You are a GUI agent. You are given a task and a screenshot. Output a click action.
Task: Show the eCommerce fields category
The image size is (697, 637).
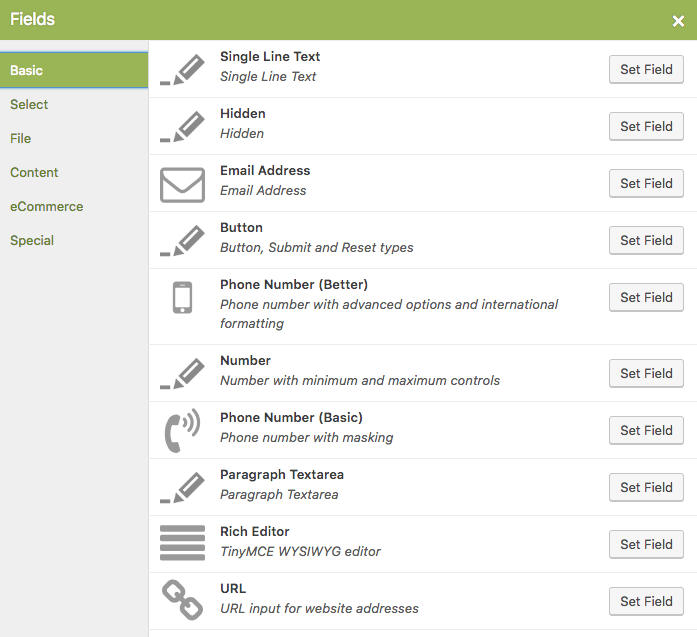(47, 207)
